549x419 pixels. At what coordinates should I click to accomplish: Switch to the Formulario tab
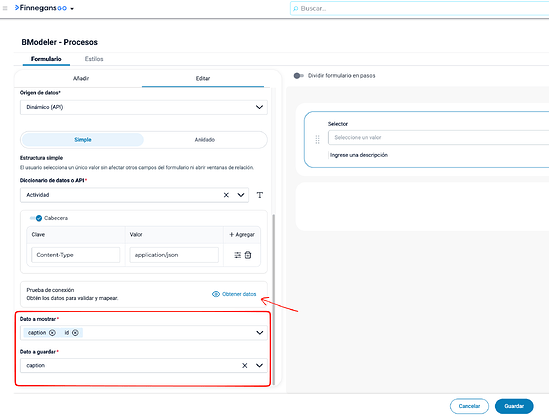[x=46, y=59]
